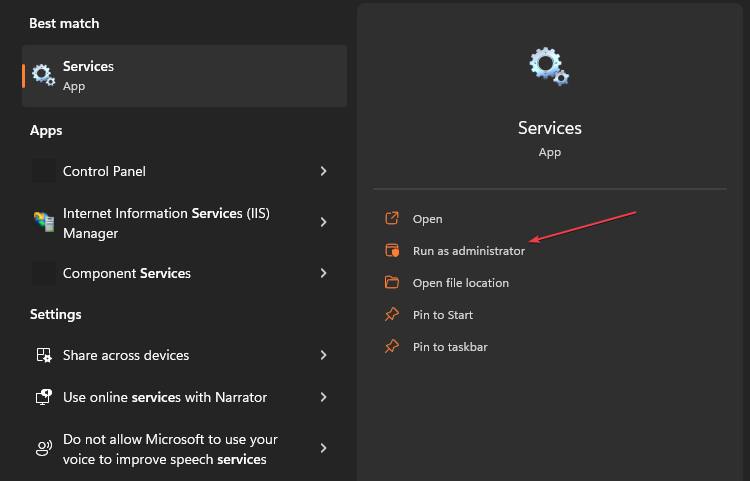Expand the Control Panel result chevron
The height and width of the screenshot is (481, 750).
click(x=323, y=171)
